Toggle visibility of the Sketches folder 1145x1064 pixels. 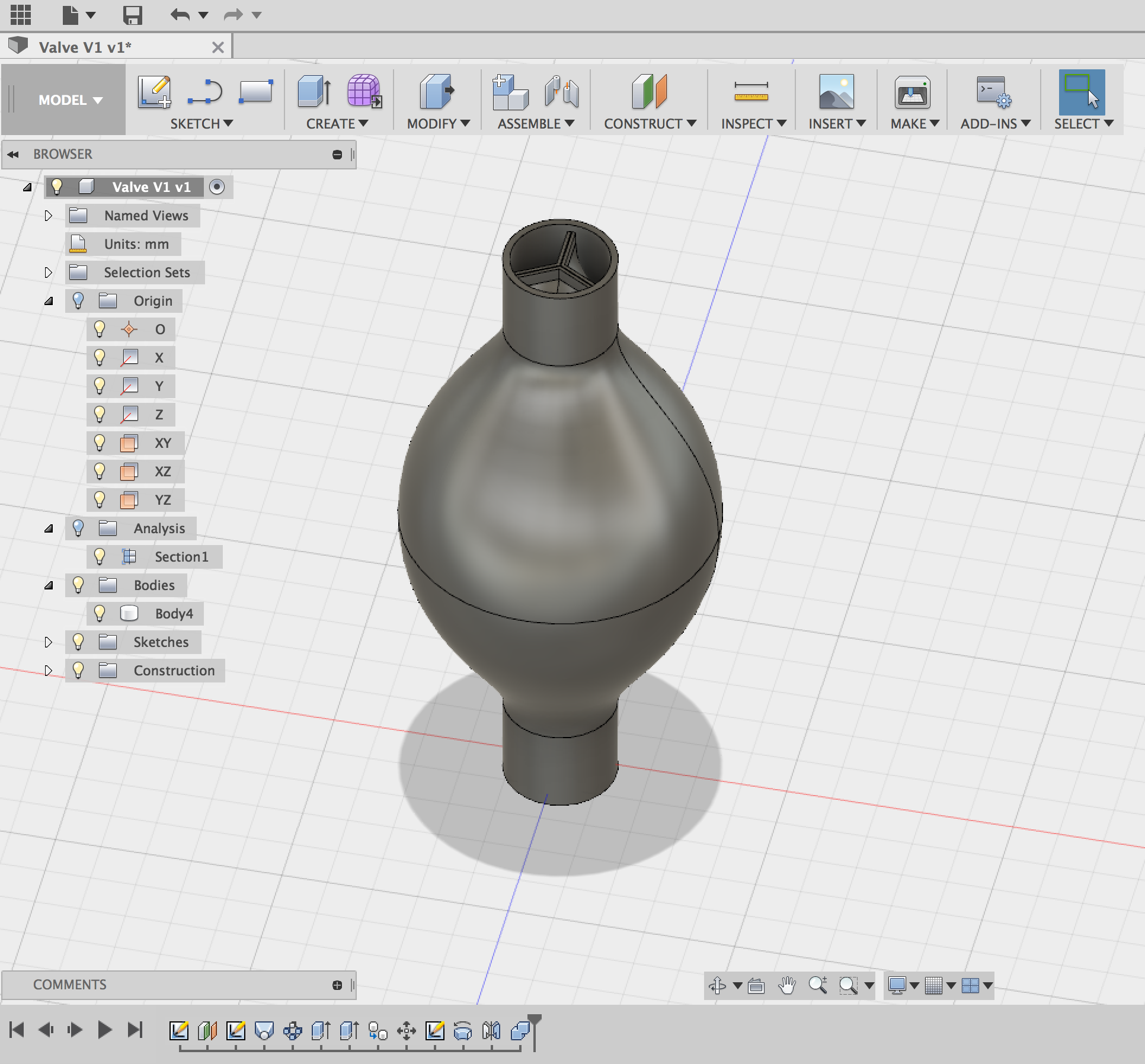click(x=78, y=642)
